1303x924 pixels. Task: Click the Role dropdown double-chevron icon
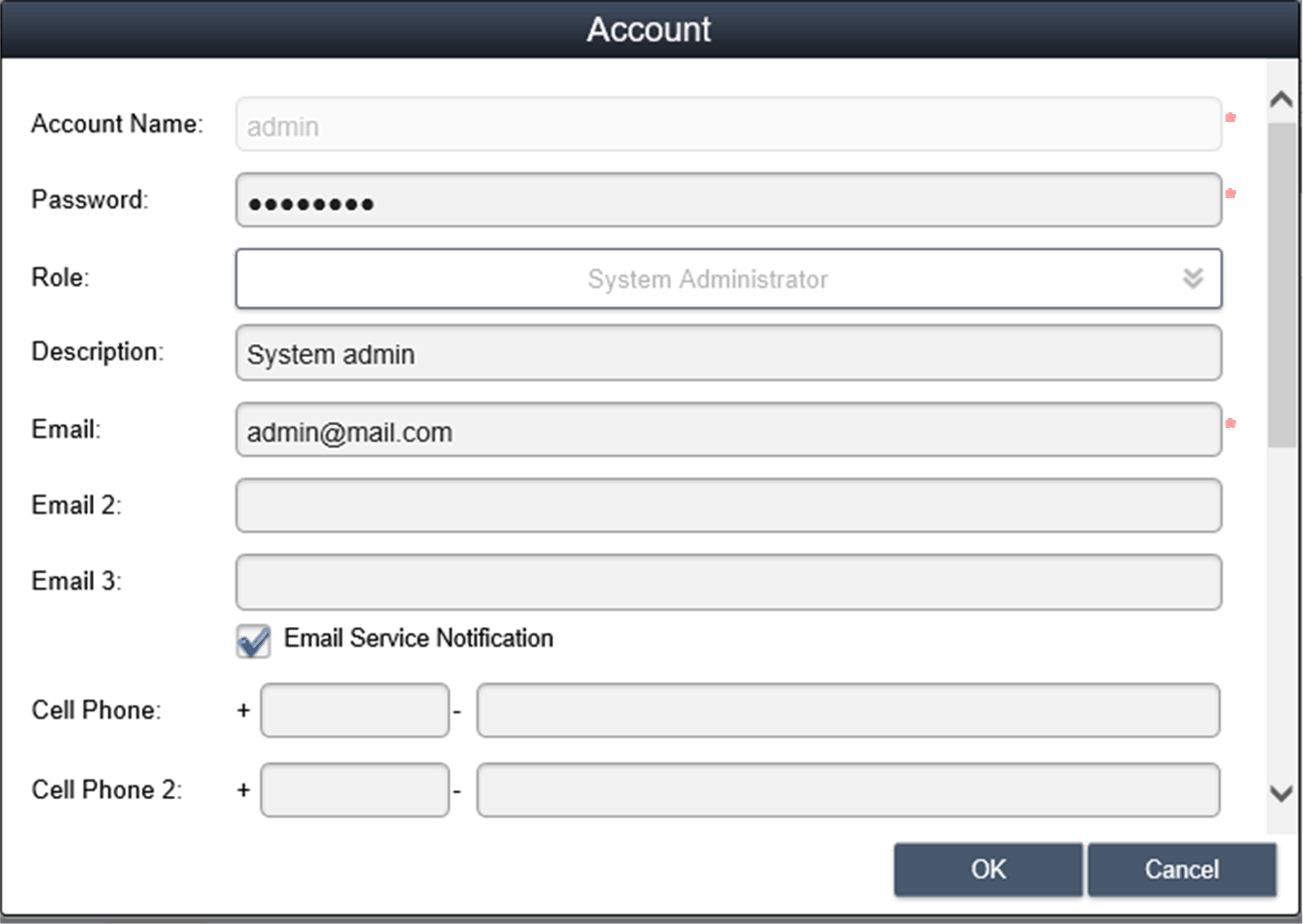coord(1193,278)
